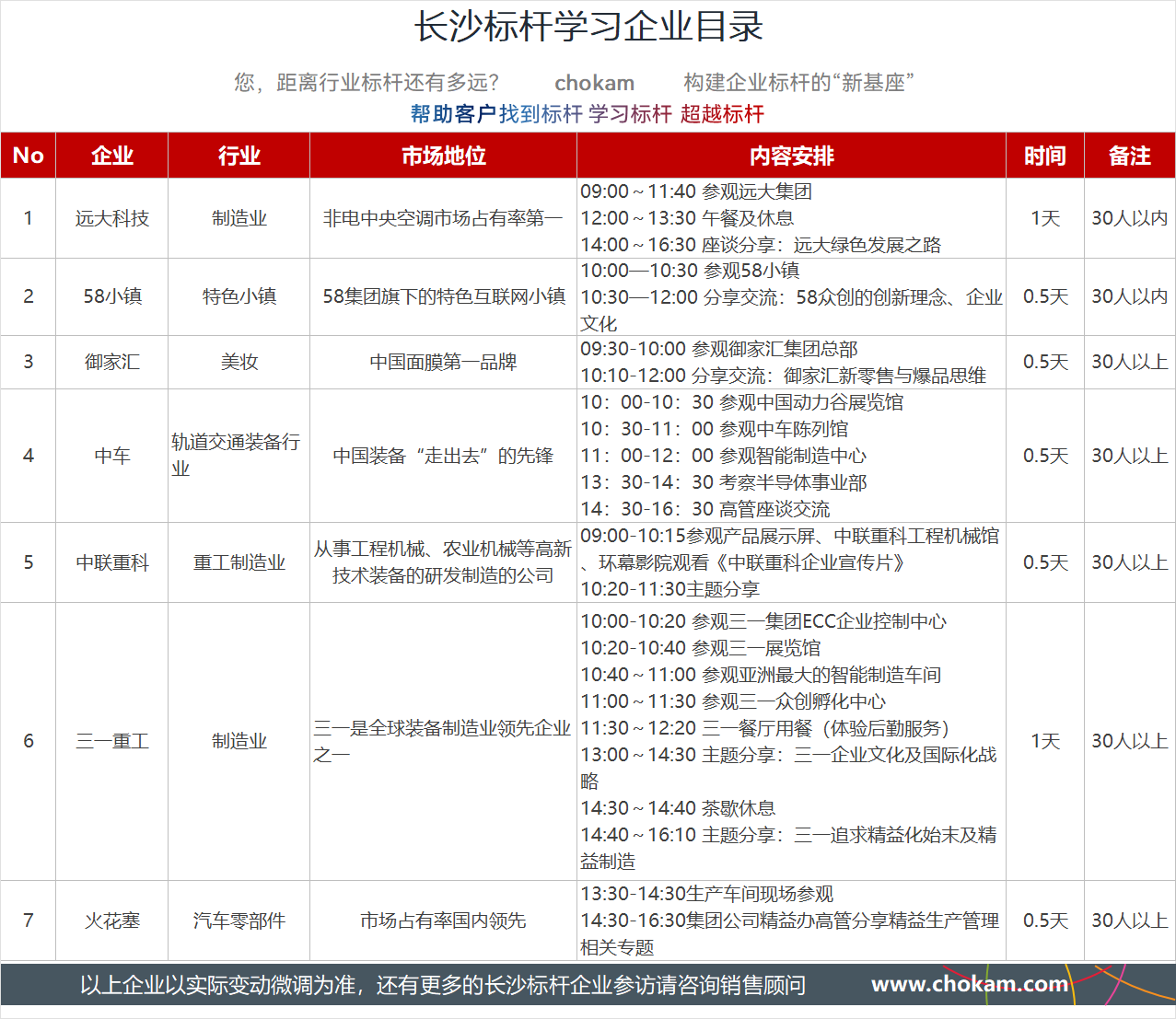Select the company cell 御家汇
This screenshot has height=1019, width=1176.
tap(112, 362)
